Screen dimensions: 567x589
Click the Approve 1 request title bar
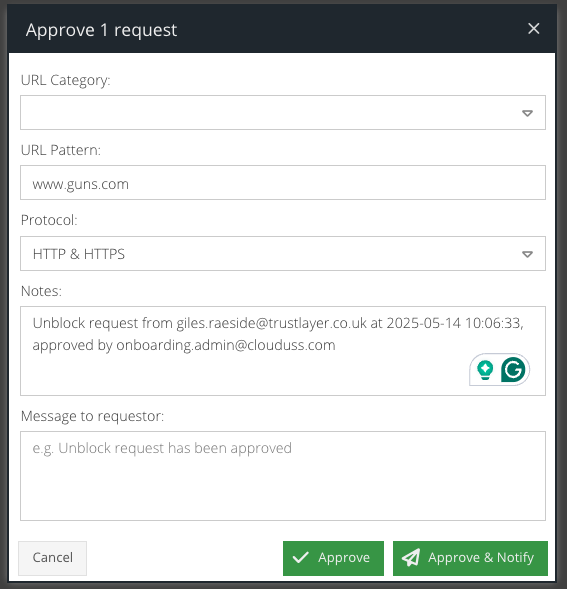[282, 29]
